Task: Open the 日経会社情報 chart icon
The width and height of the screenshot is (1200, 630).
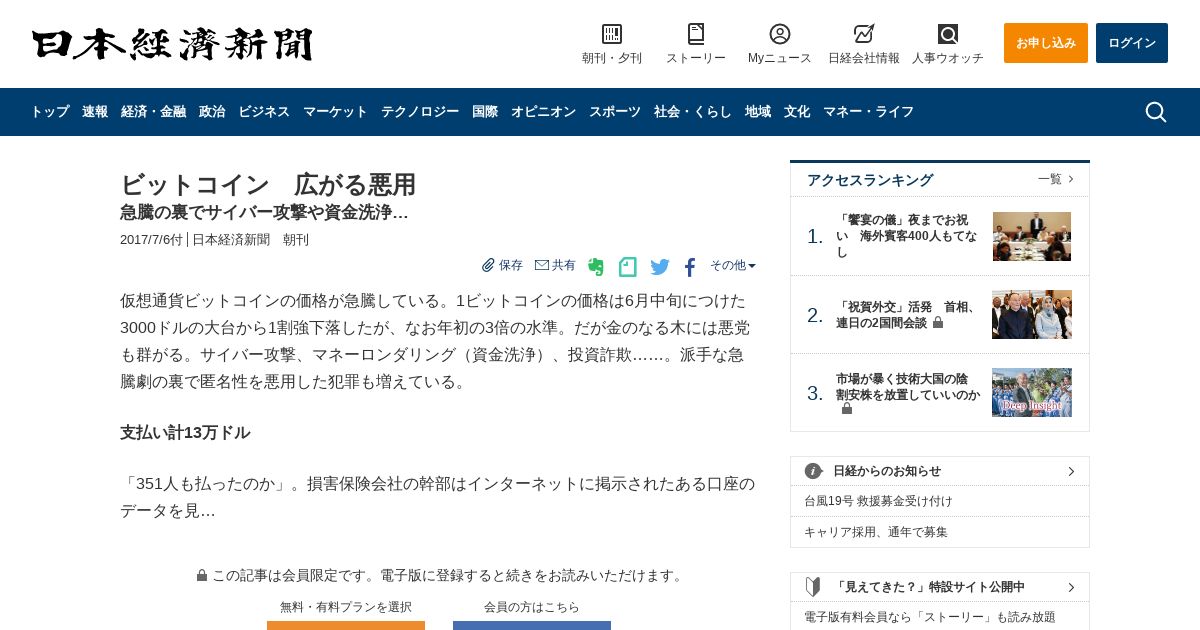Action: coord(864,34)
